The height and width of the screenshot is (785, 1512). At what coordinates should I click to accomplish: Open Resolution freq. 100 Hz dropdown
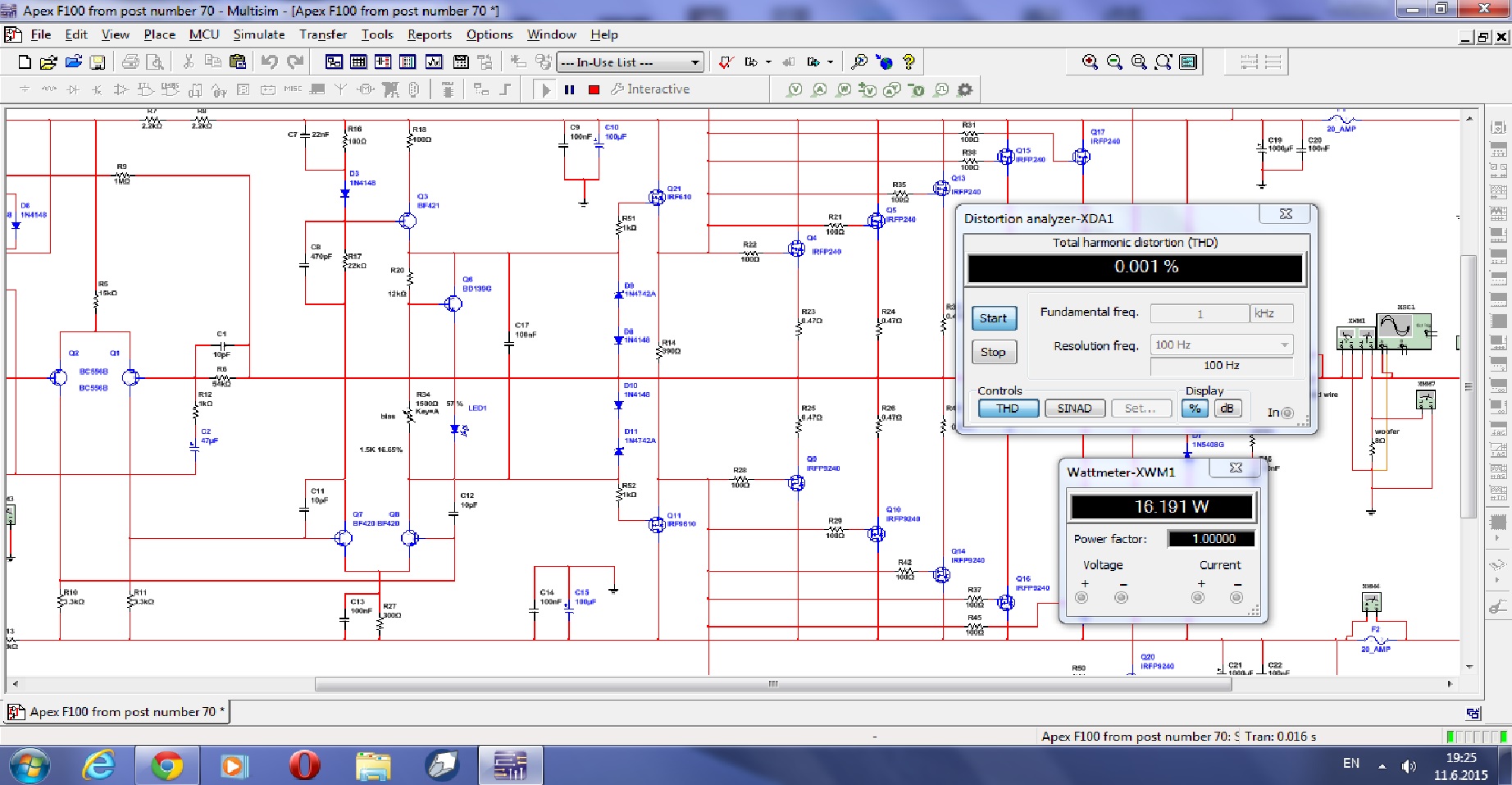[1222, 345]
